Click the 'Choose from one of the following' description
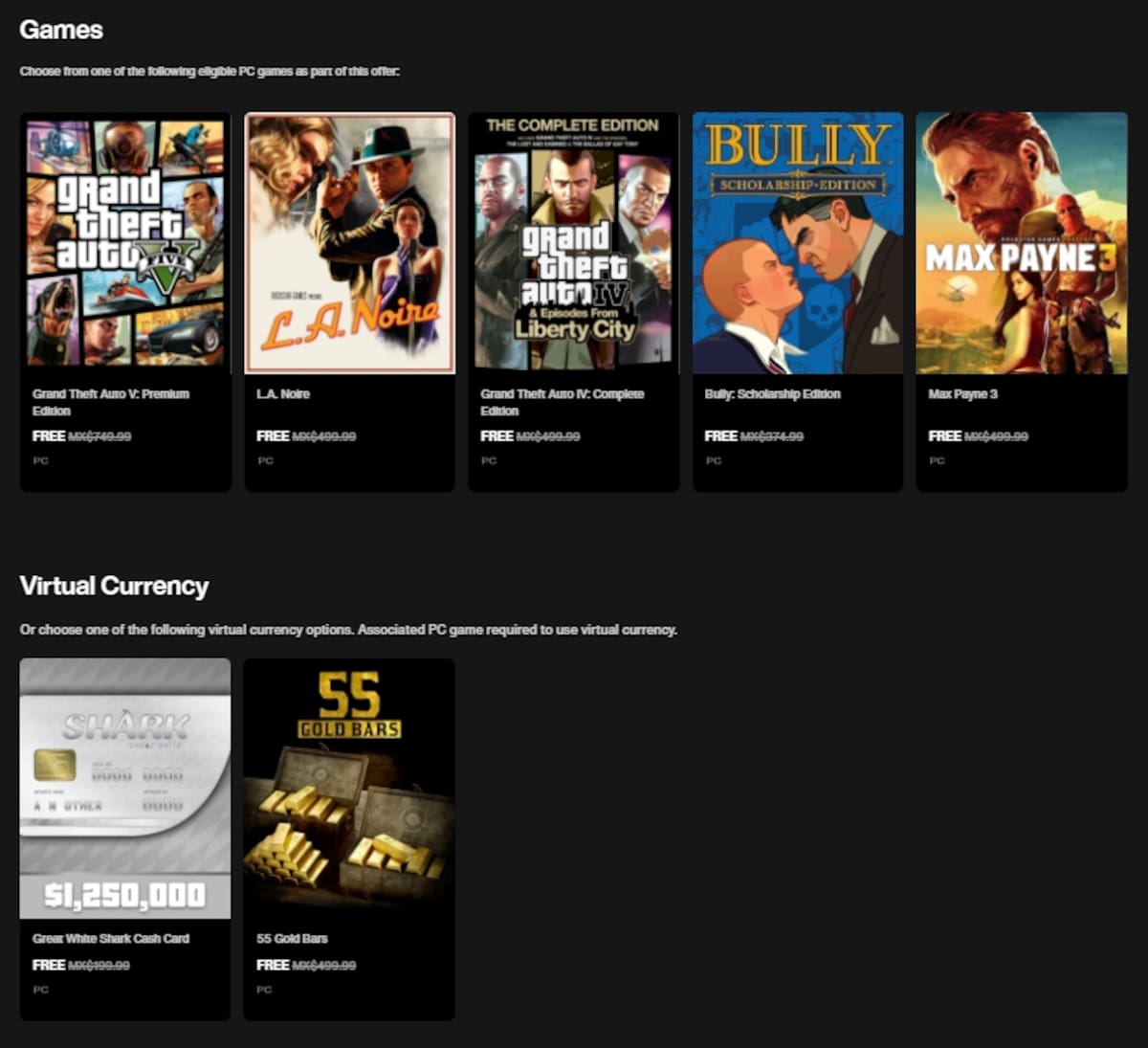The height and width of the screenshot is (1048, 1148). (x=210, y=72)
